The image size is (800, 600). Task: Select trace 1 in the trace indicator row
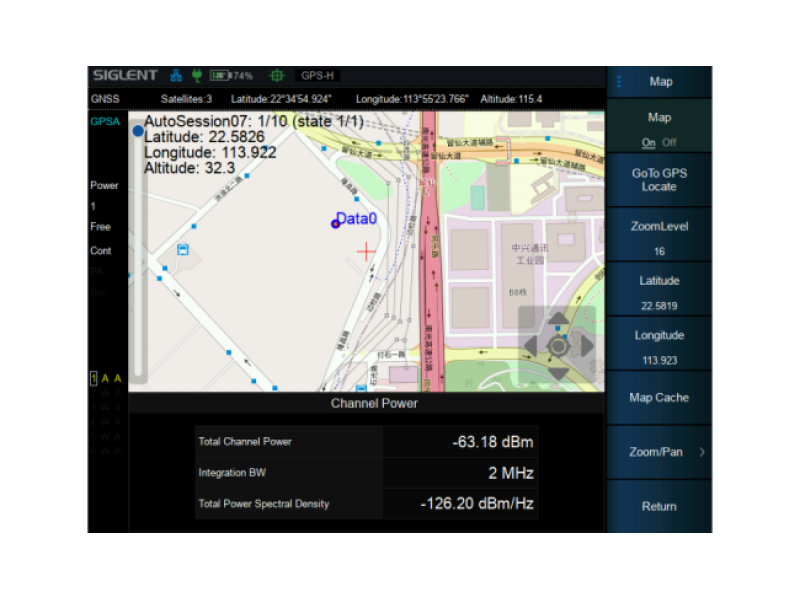[93, 378]
